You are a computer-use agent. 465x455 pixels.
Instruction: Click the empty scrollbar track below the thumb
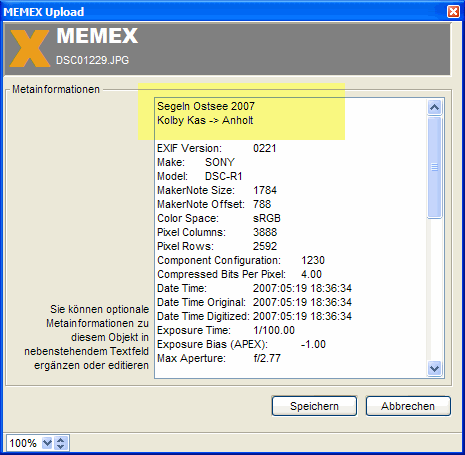[434, 289]
